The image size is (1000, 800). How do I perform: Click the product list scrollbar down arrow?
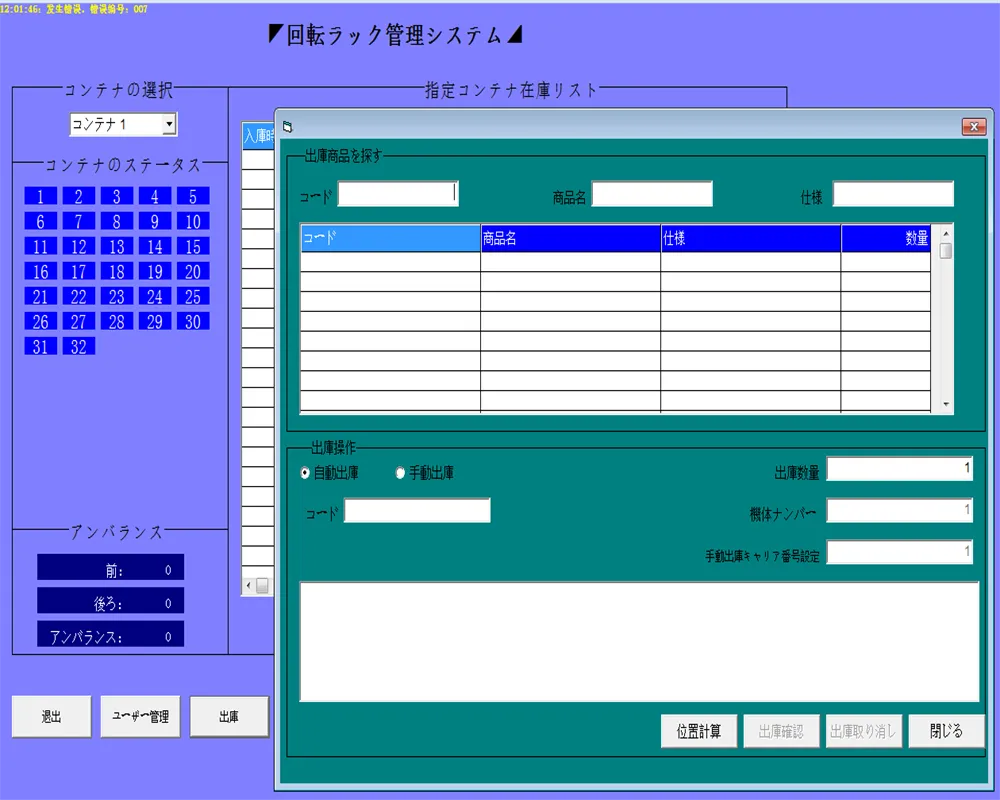[x=946, y=405]
